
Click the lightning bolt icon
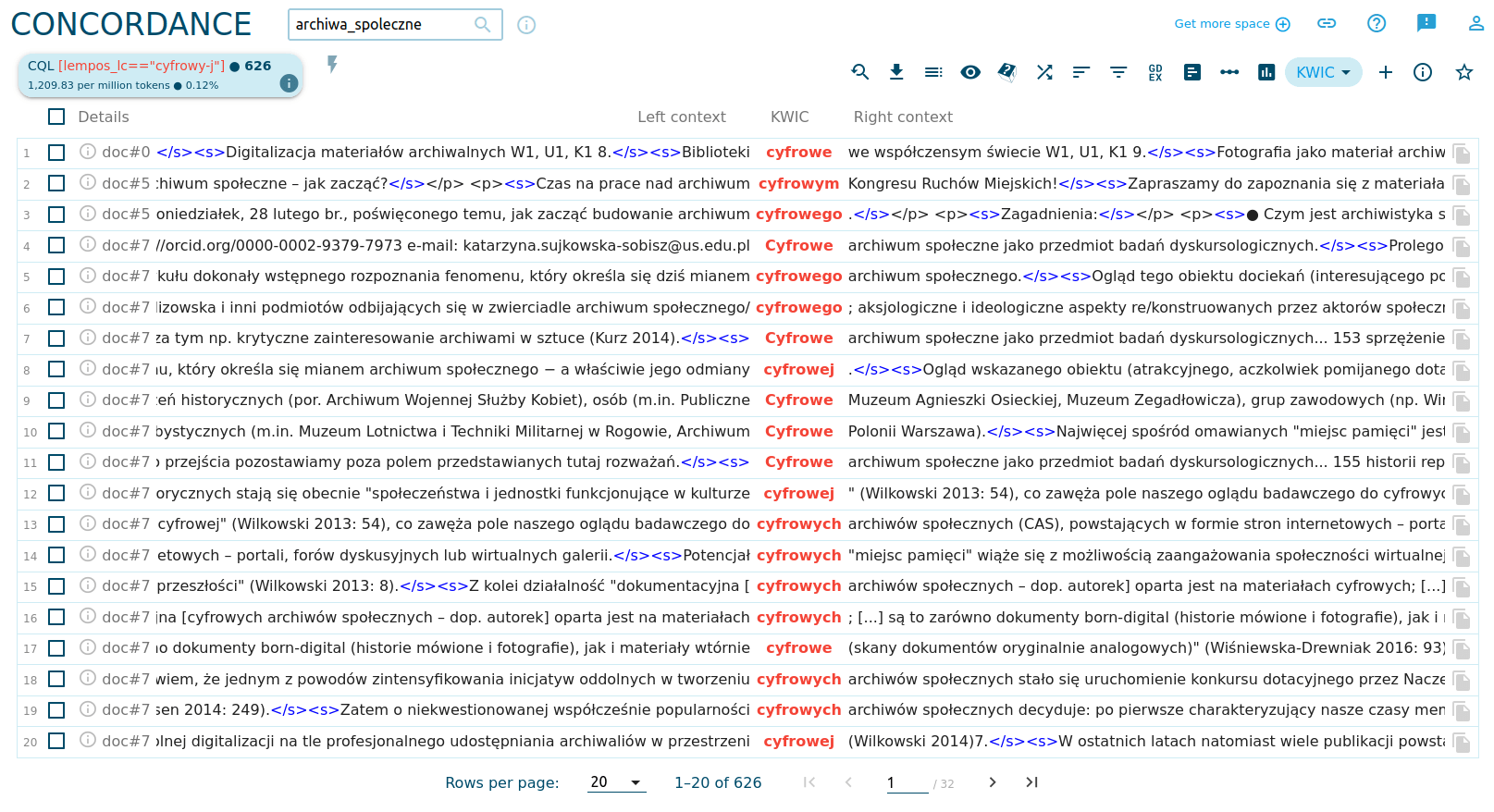(332, 64)
